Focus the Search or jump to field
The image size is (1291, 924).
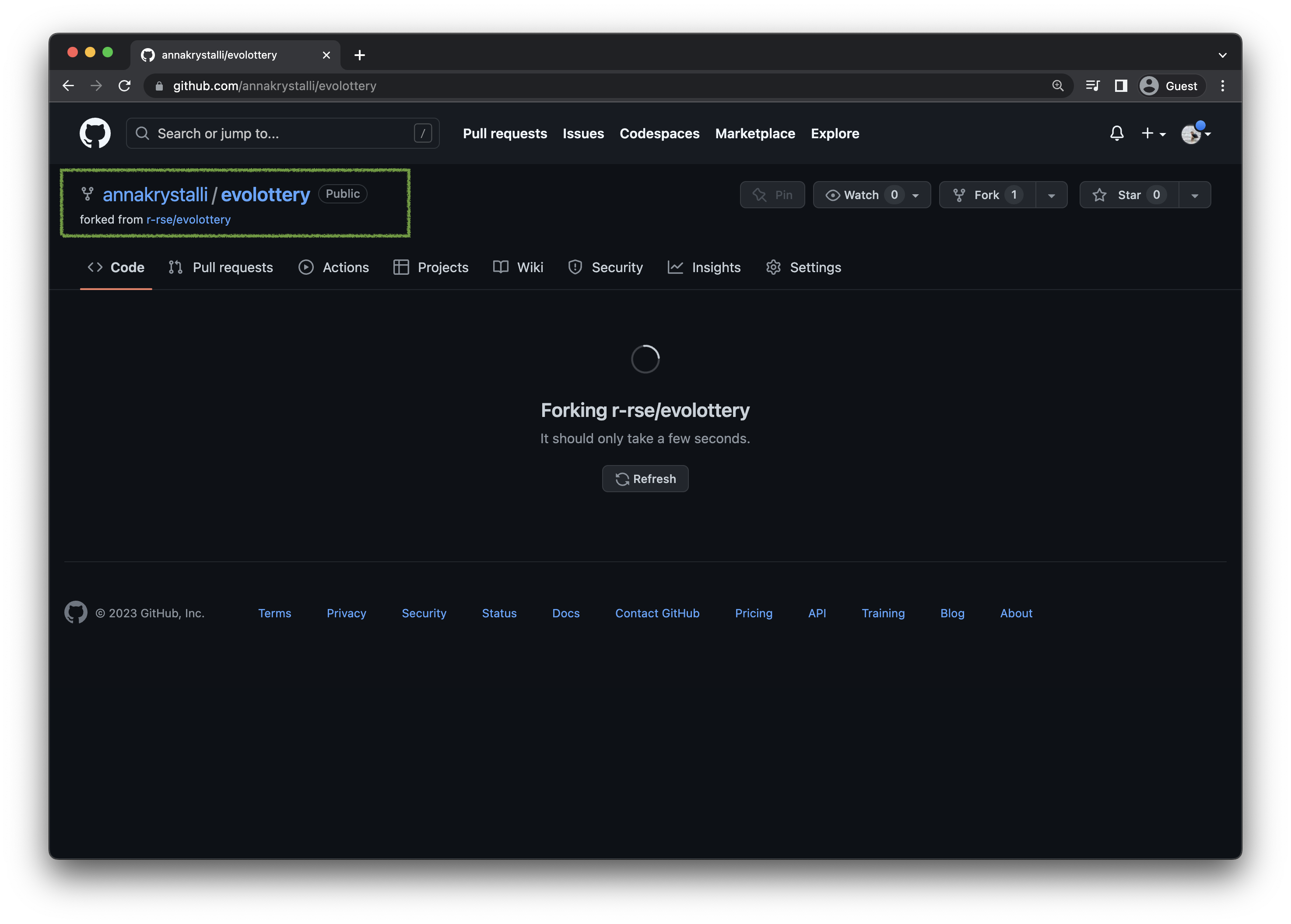tap(283, 133)
